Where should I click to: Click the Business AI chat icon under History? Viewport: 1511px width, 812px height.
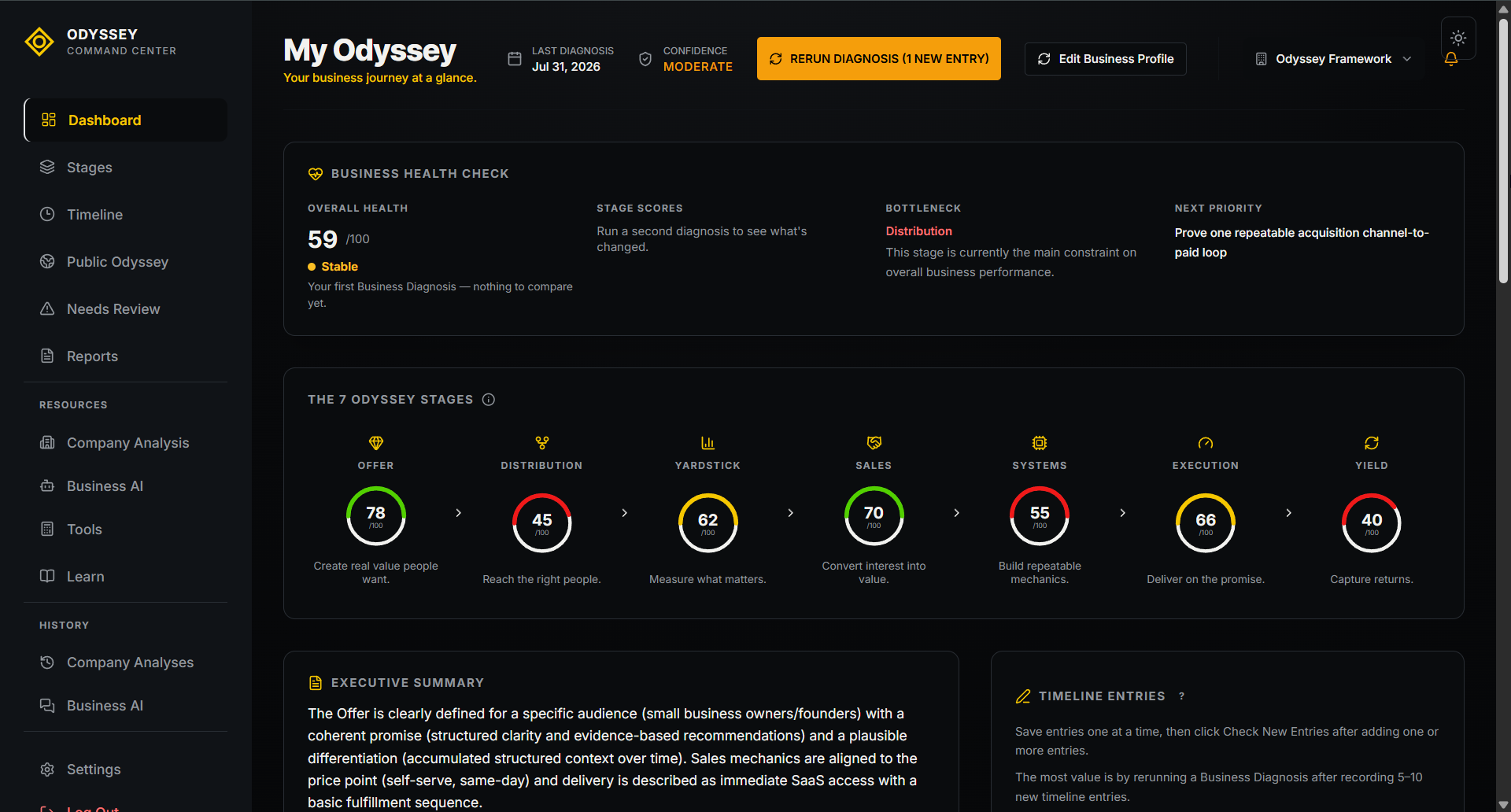point(47,705)
